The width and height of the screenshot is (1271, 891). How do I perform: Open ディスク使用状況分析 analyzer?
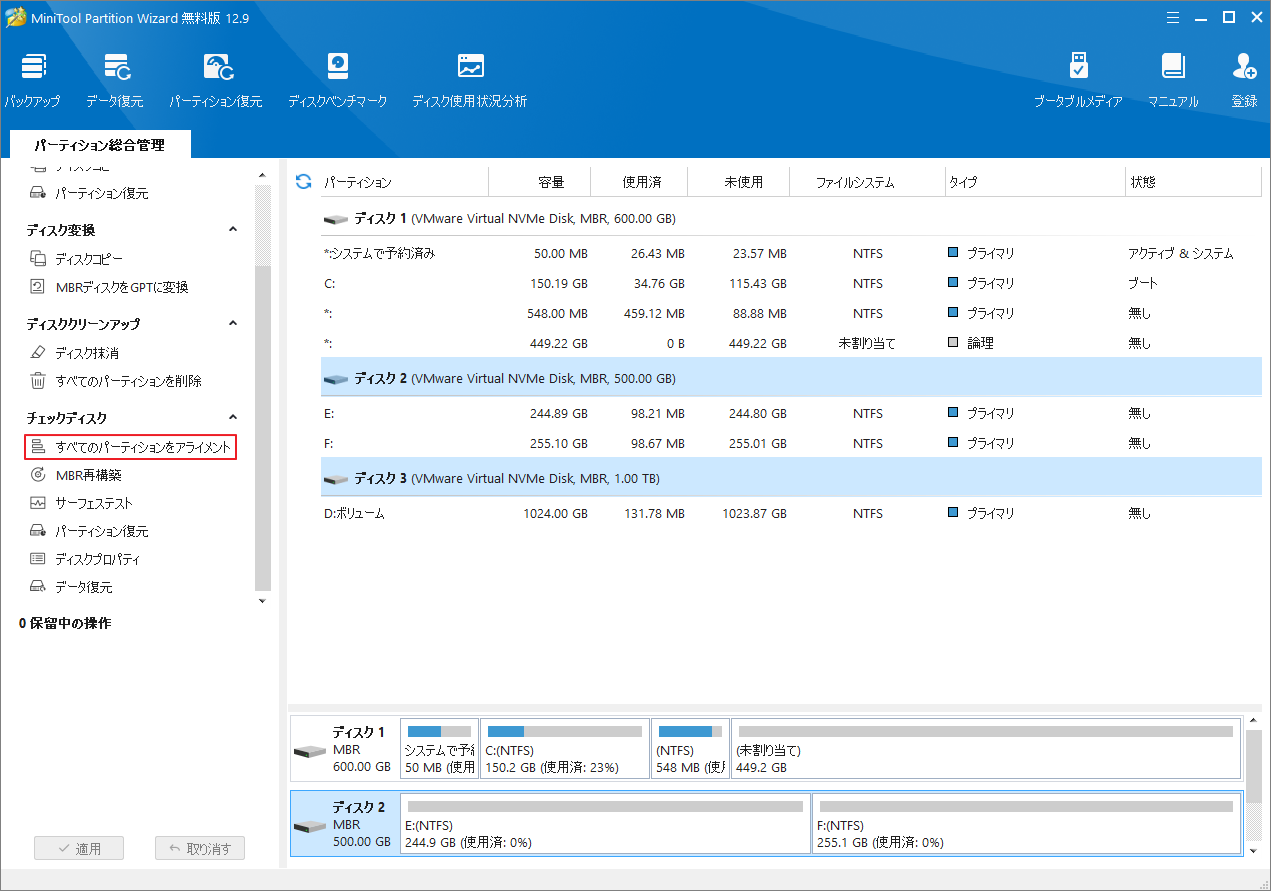[x=470, y=80]
